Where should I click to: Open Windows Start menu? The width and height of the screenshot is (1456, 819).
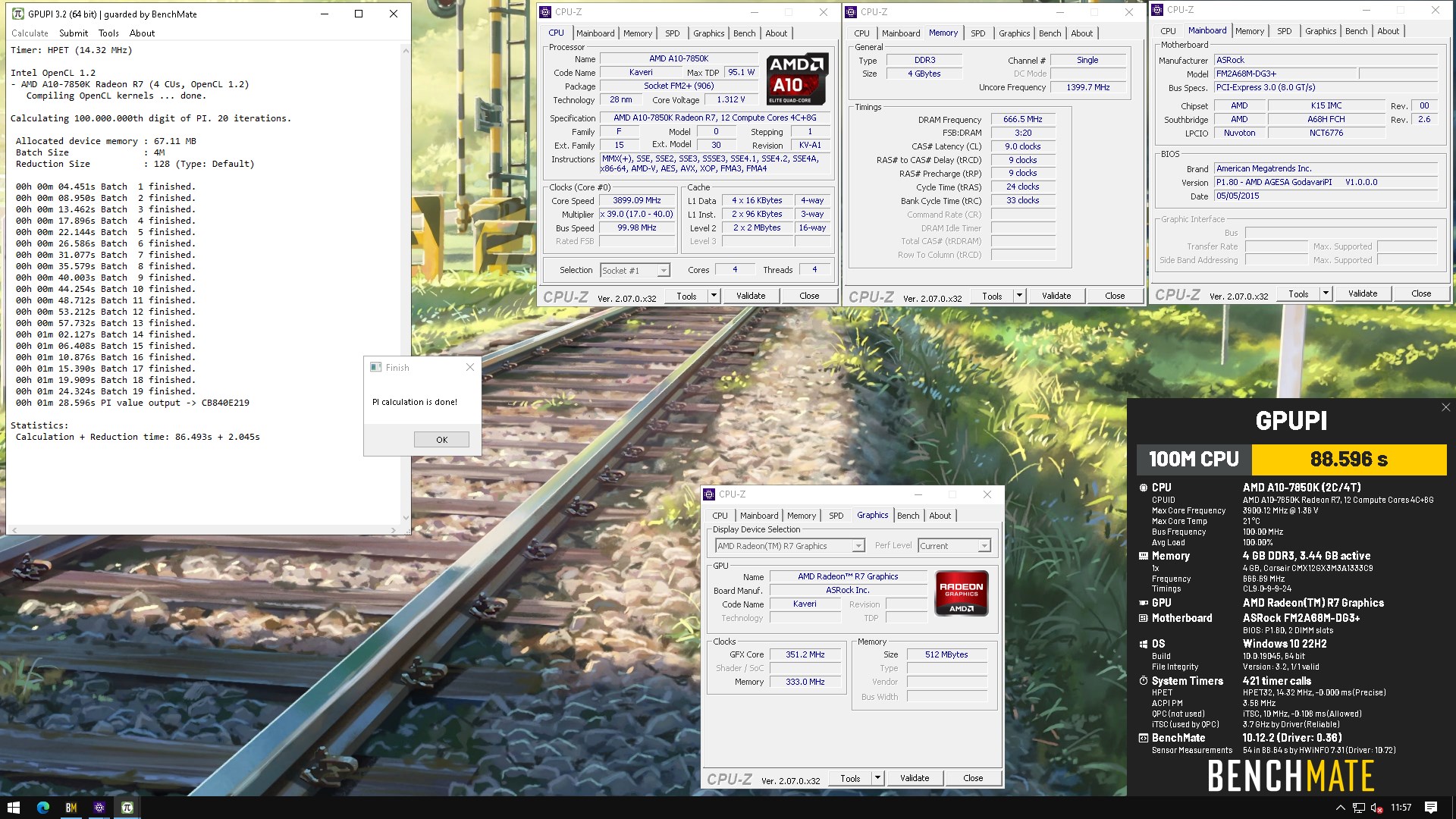click(x=13, y=808)
